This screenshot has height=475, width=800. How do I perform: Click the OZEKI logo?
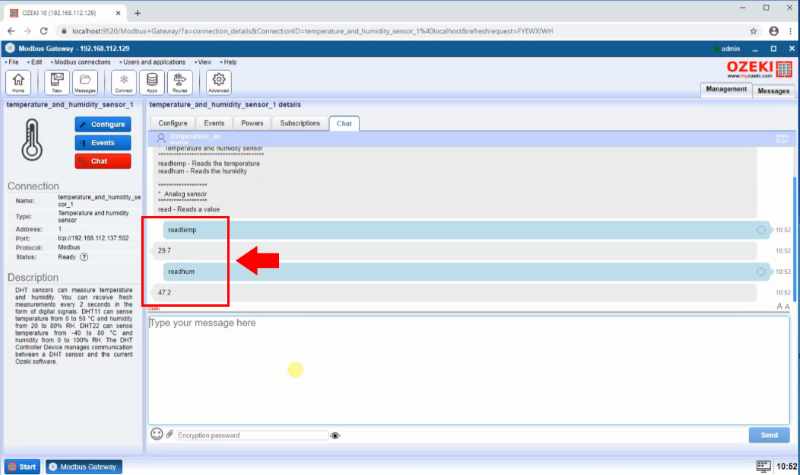(x=759, y=69)
